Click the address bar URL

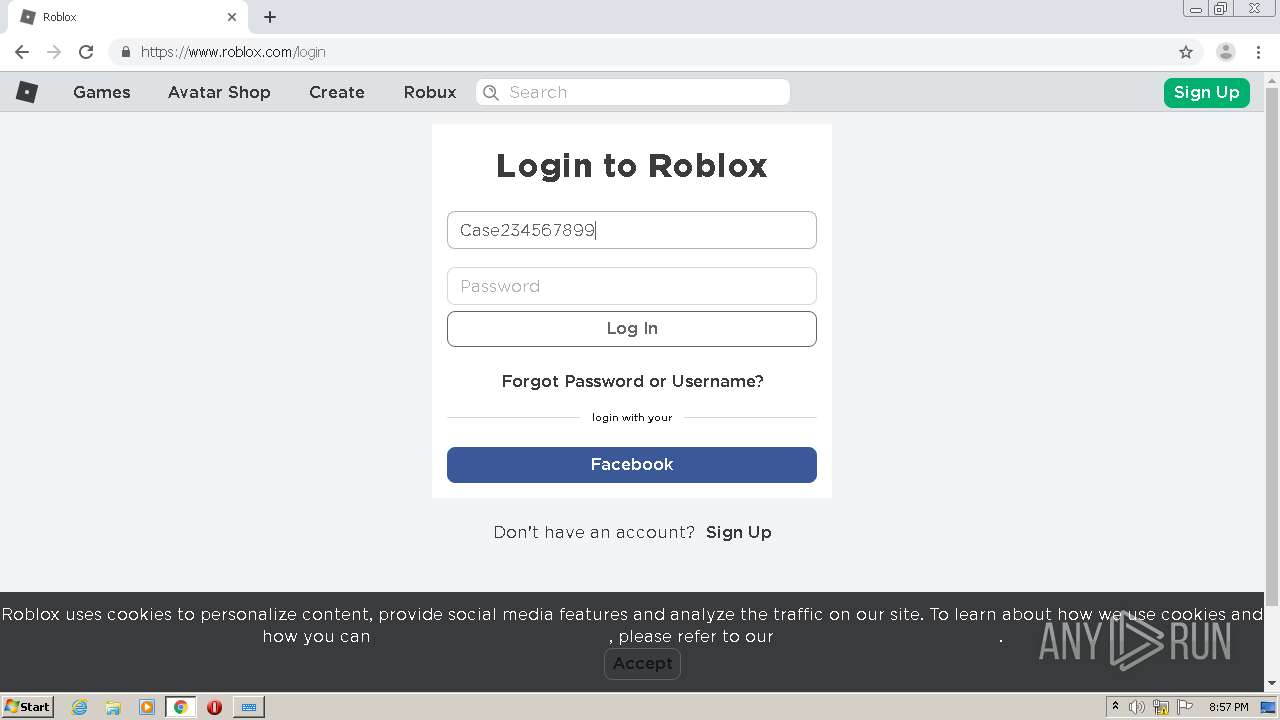pos(233,52)
